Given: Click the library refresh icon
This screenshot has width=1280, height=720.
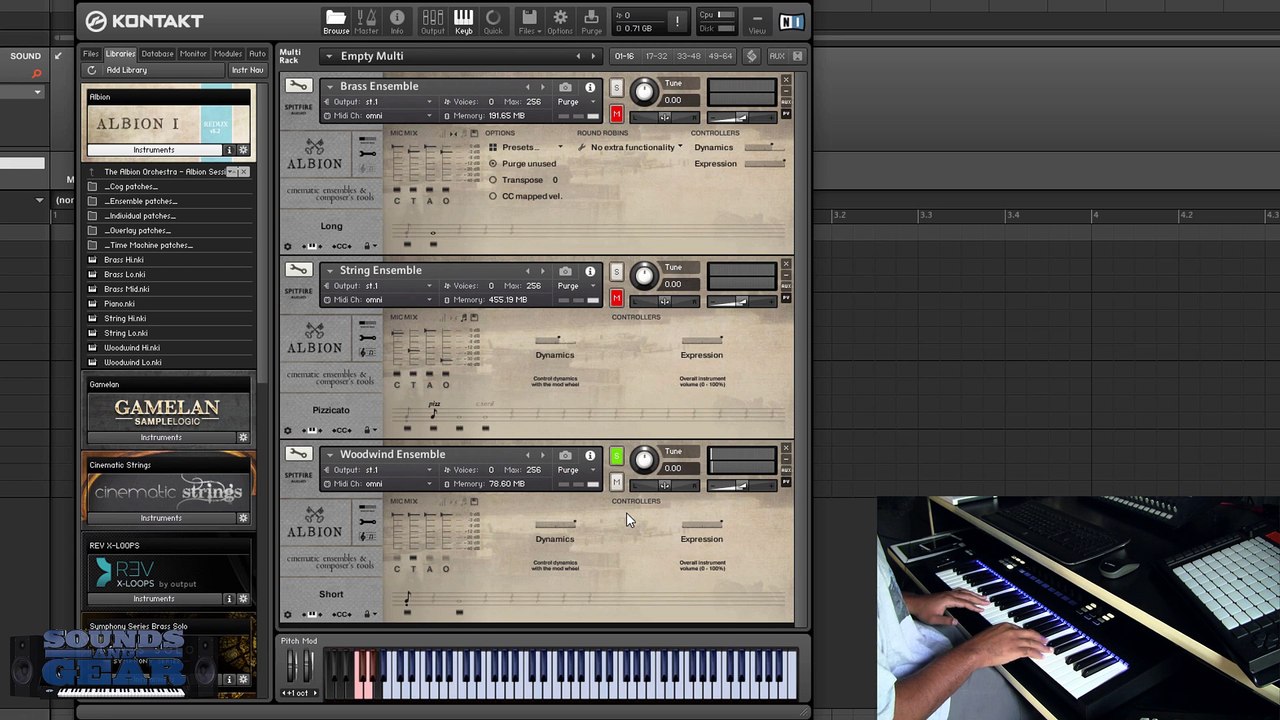Looking at the screenshot, I should (92, 70).
